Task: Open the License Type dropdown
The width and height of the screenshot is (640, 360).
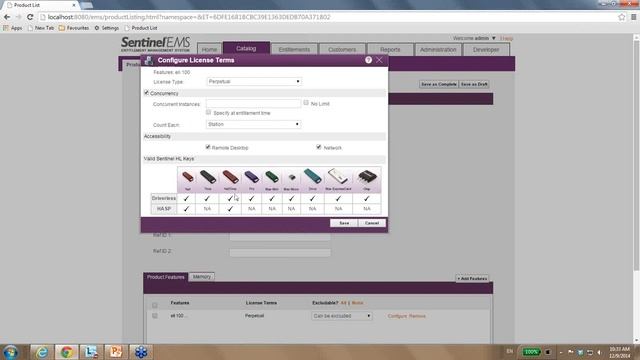Action: coord(253,82)
